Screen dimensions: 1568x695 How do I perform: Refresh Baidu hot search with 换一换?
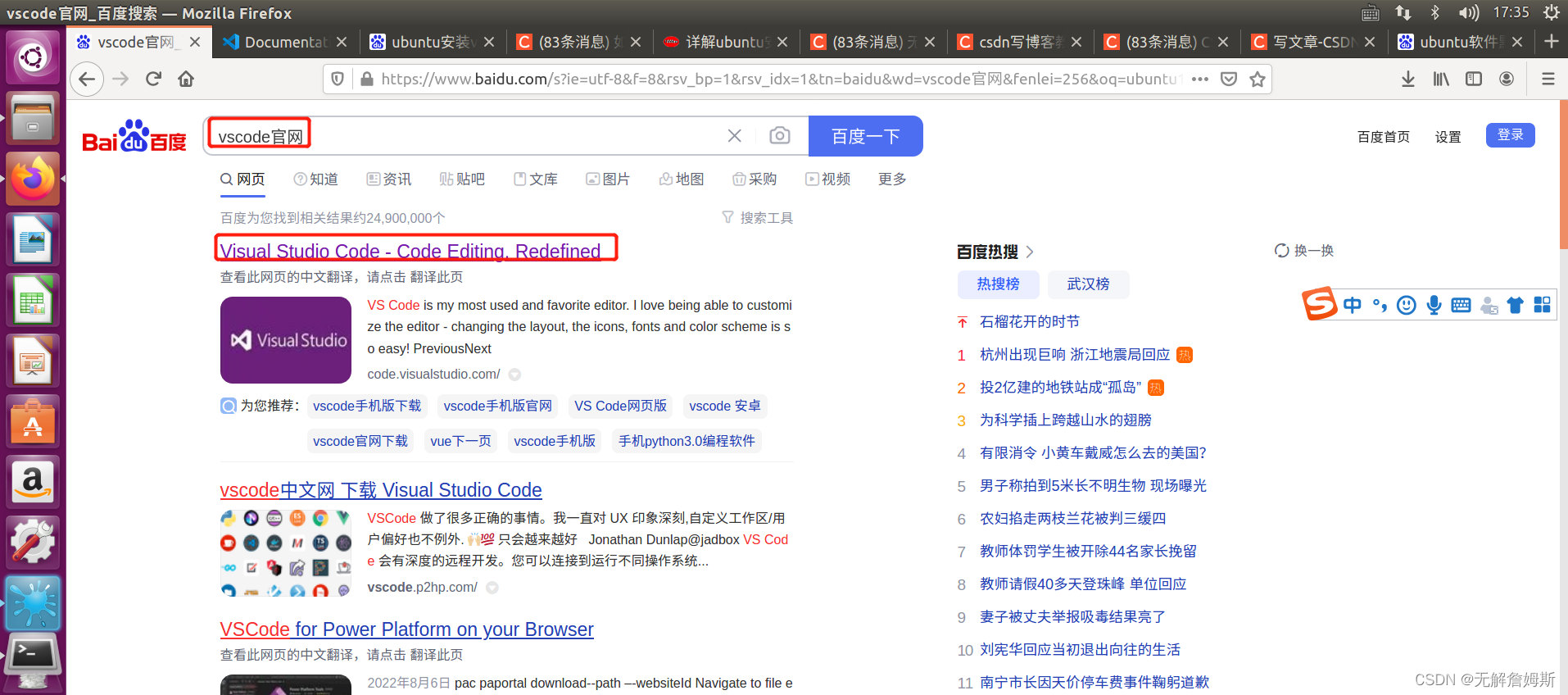click(1304, 250)
